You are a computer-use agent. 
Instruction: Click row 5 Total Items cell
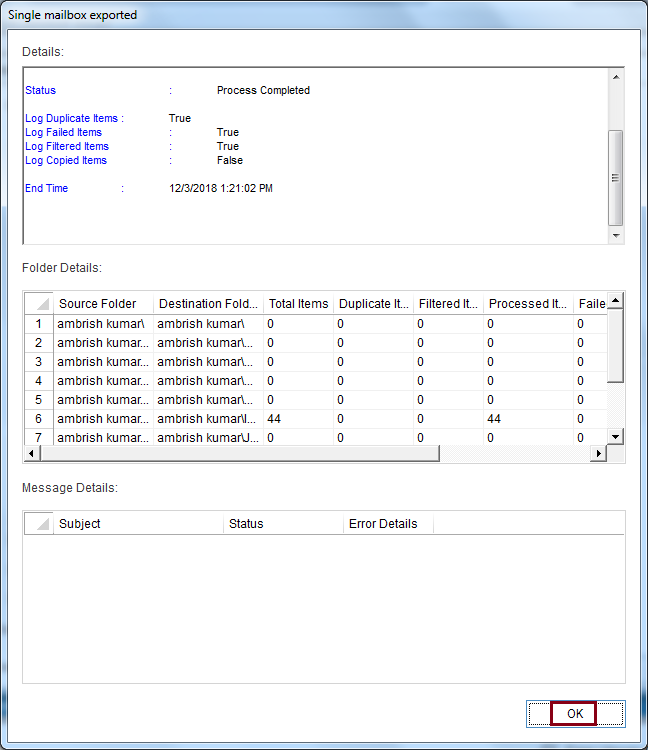tap(298, 400)
